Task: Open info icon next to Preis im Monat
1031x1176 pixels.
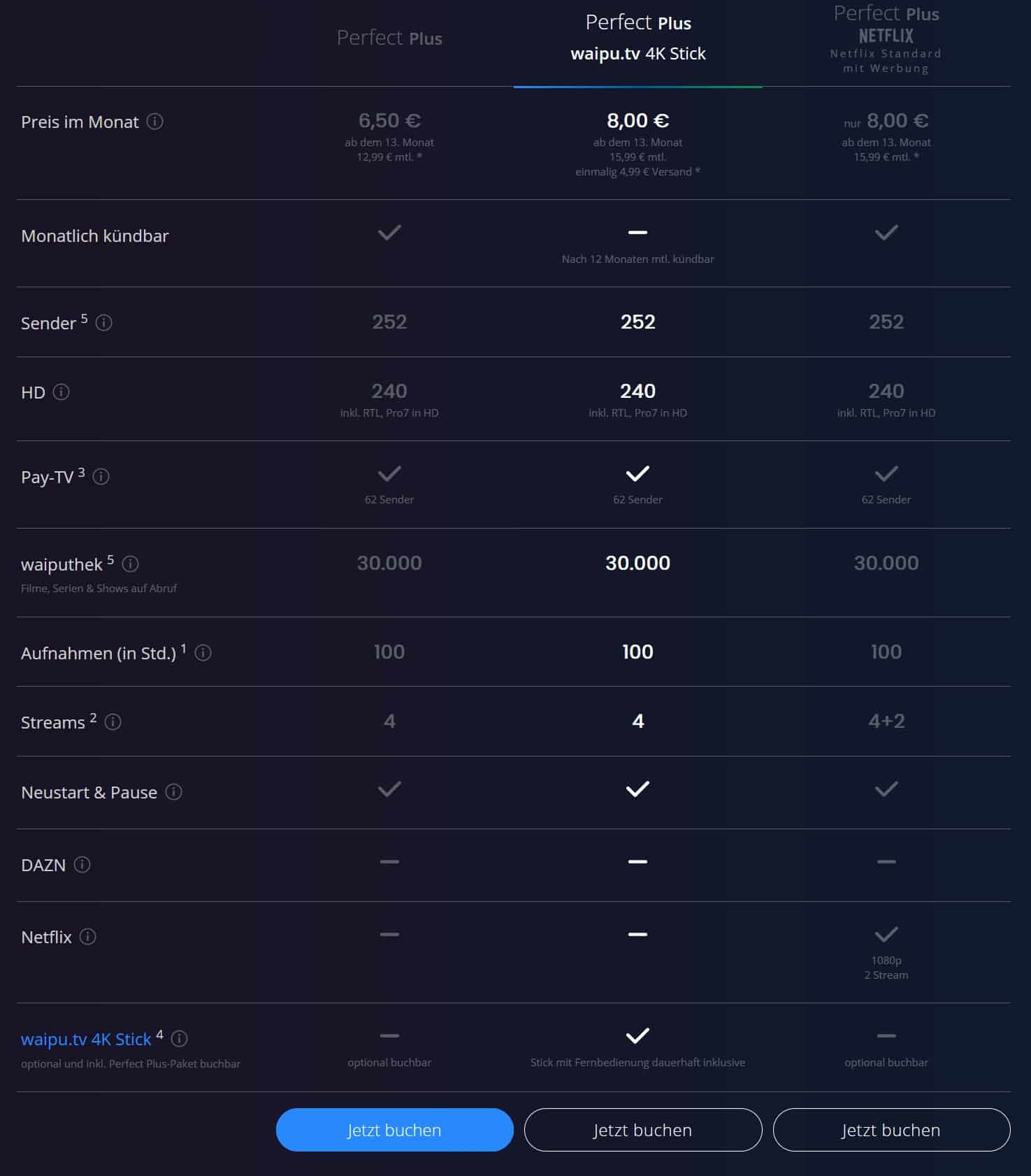Action: [155, 122]
